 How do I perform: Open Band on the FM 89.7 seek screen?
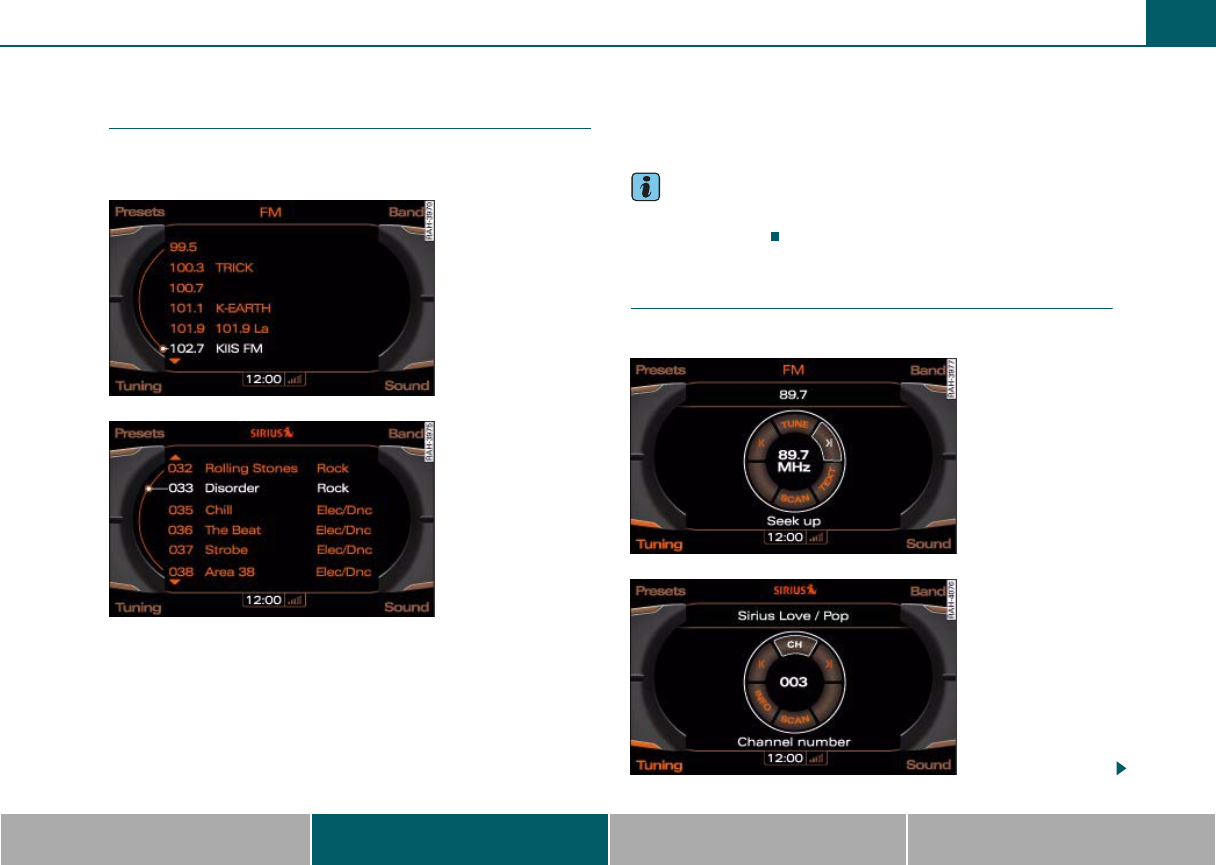point(929,370)
